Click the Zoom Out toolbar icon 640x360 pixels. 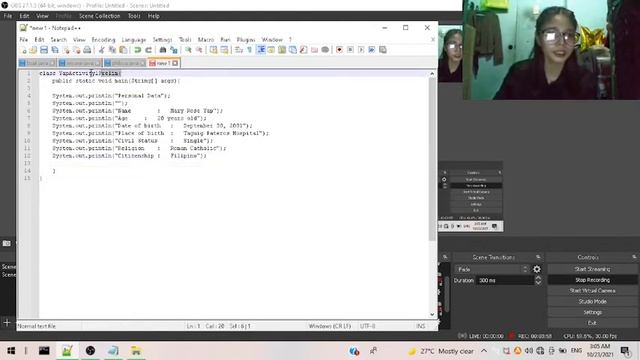[x=199, y=50]
